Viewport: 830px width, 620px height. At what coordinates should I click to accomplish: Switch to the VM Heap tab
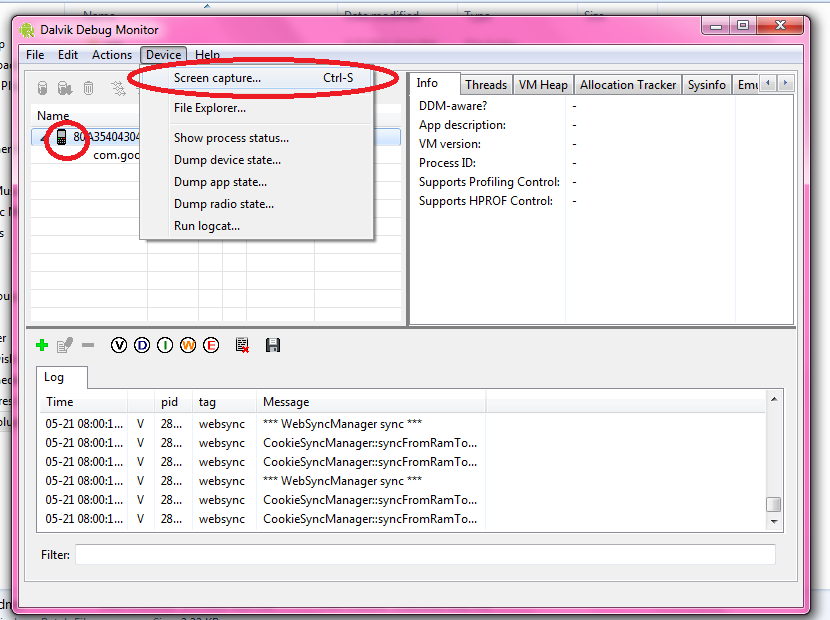pos(543,85)
